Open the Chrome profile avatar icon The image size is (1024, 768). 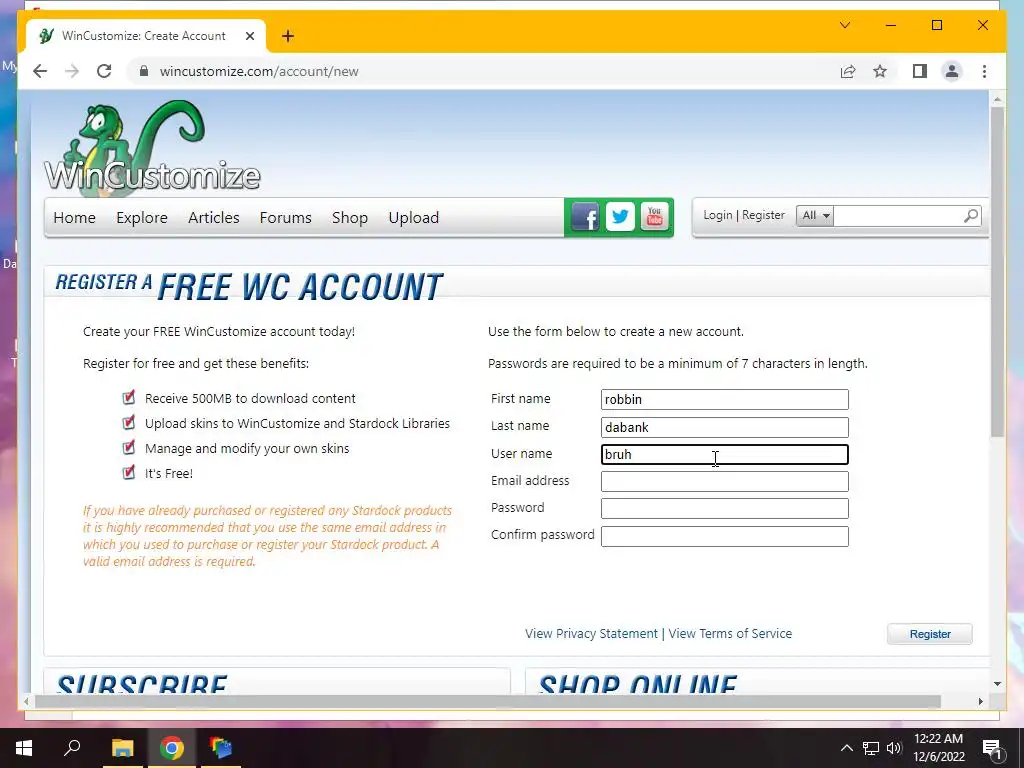point(952,71)
